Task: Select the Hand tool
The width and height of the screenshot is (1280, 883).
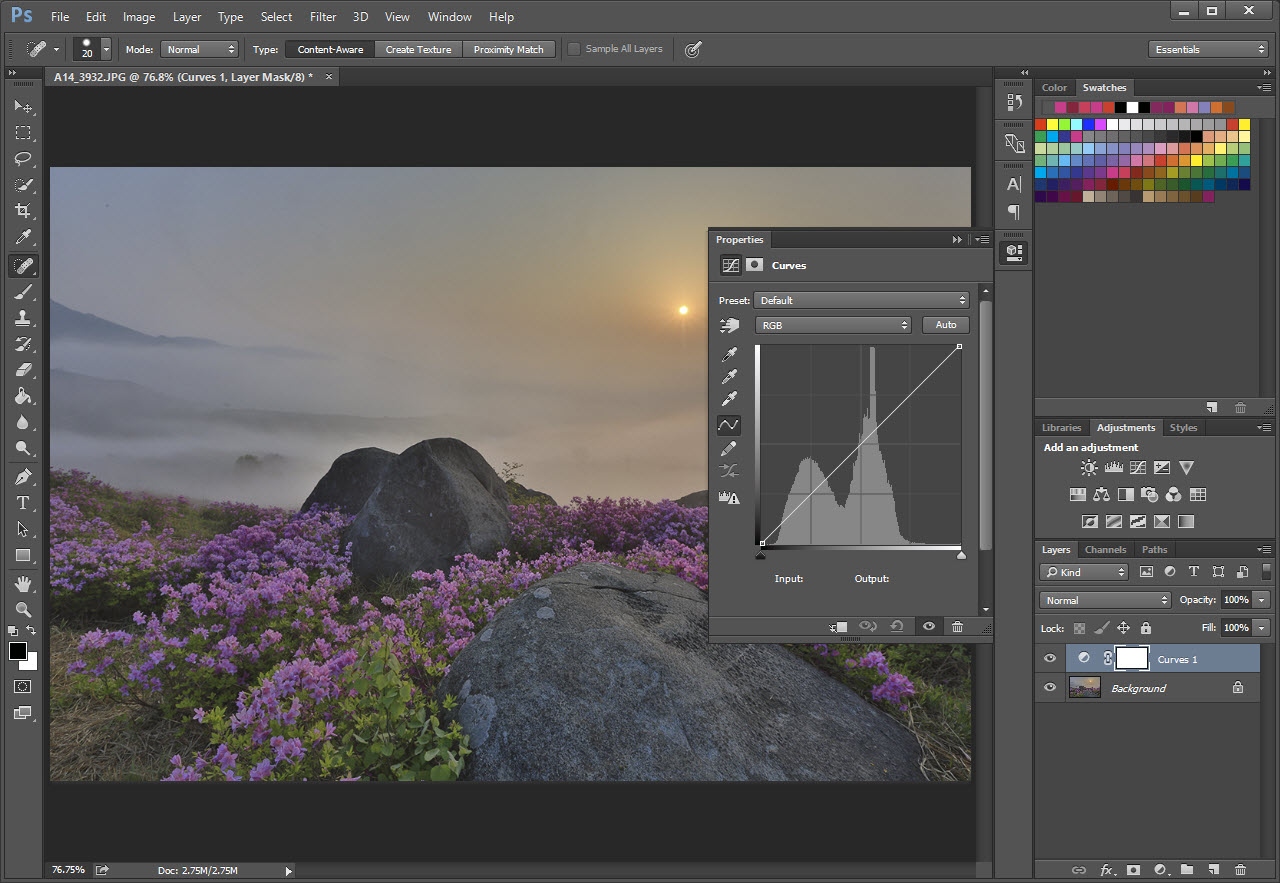Action: tap(23, 583)
